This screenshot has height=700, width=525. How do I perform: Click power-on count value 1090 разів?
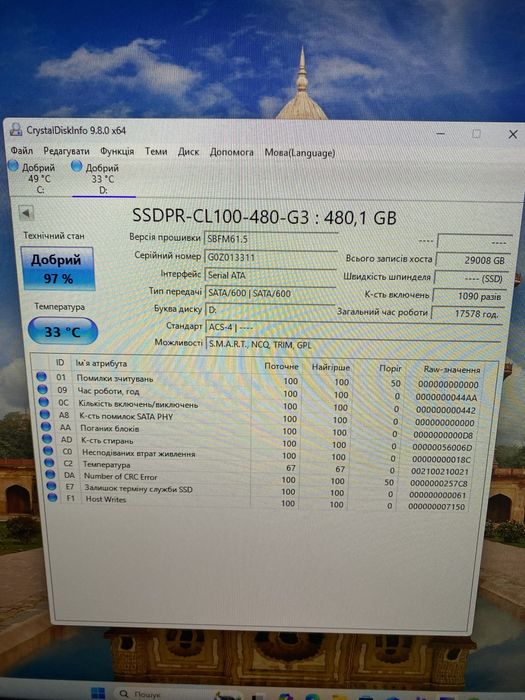pyautogui.click(x=469, y=296)
